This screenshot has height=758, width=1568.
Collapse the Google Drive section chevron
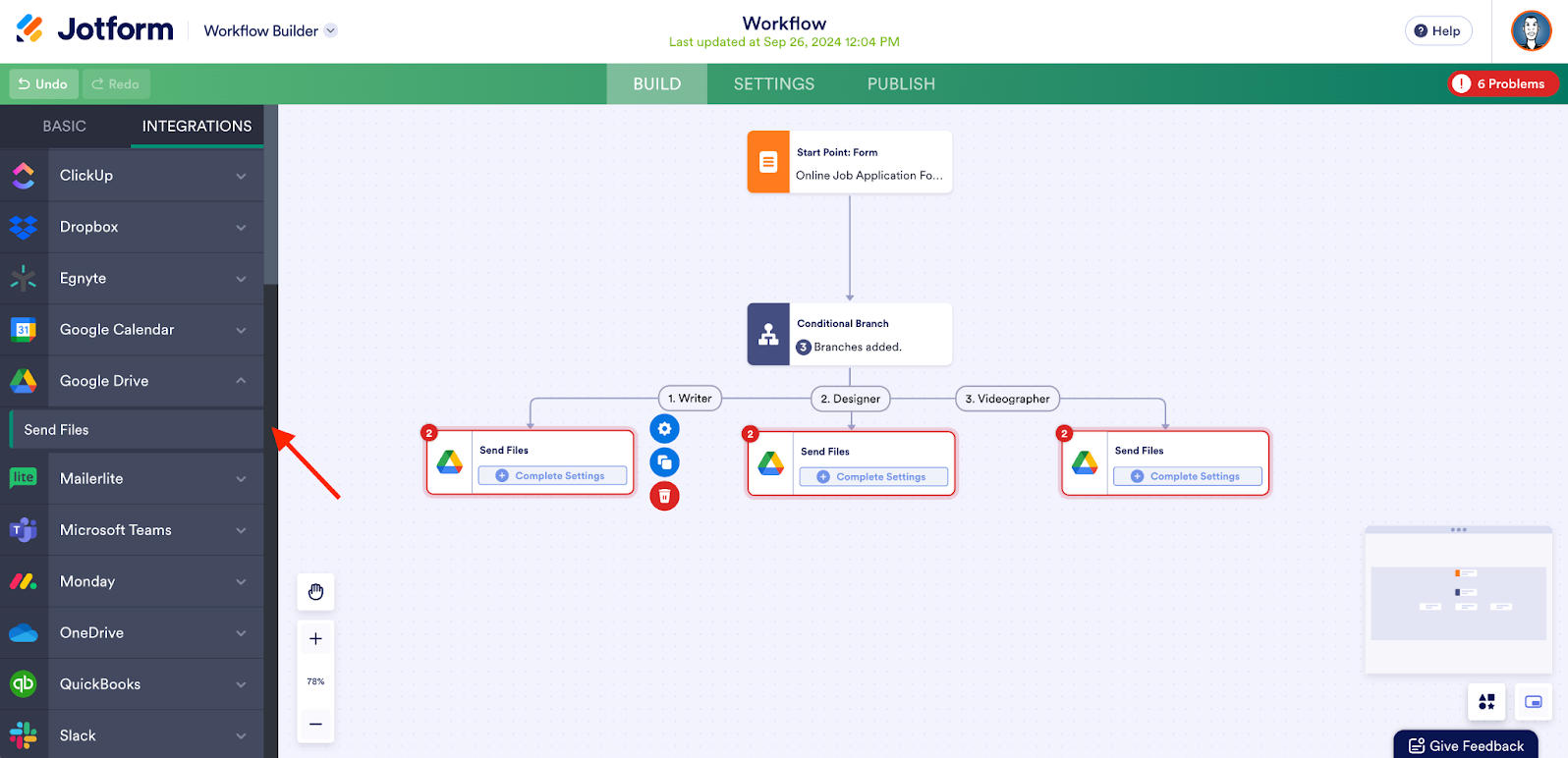(241, 381)
